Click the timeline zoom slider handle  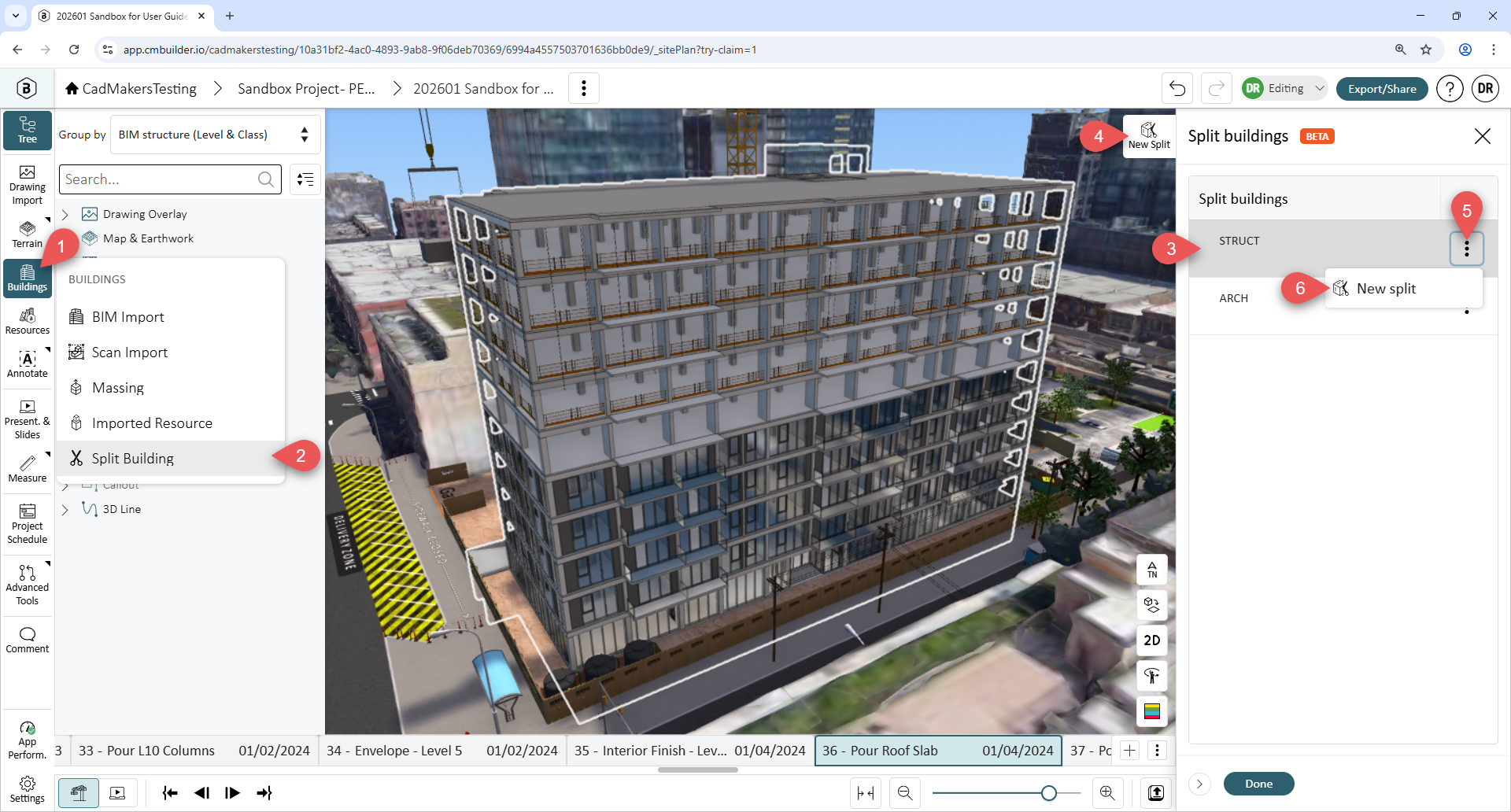pyautogui.click(x=1048, y=793)
